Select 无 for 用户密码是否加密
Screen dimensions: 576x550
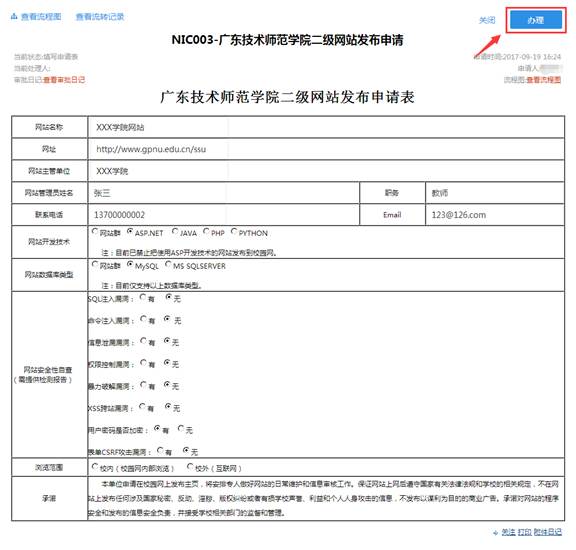pyautogui.click(x=181, y=428)
